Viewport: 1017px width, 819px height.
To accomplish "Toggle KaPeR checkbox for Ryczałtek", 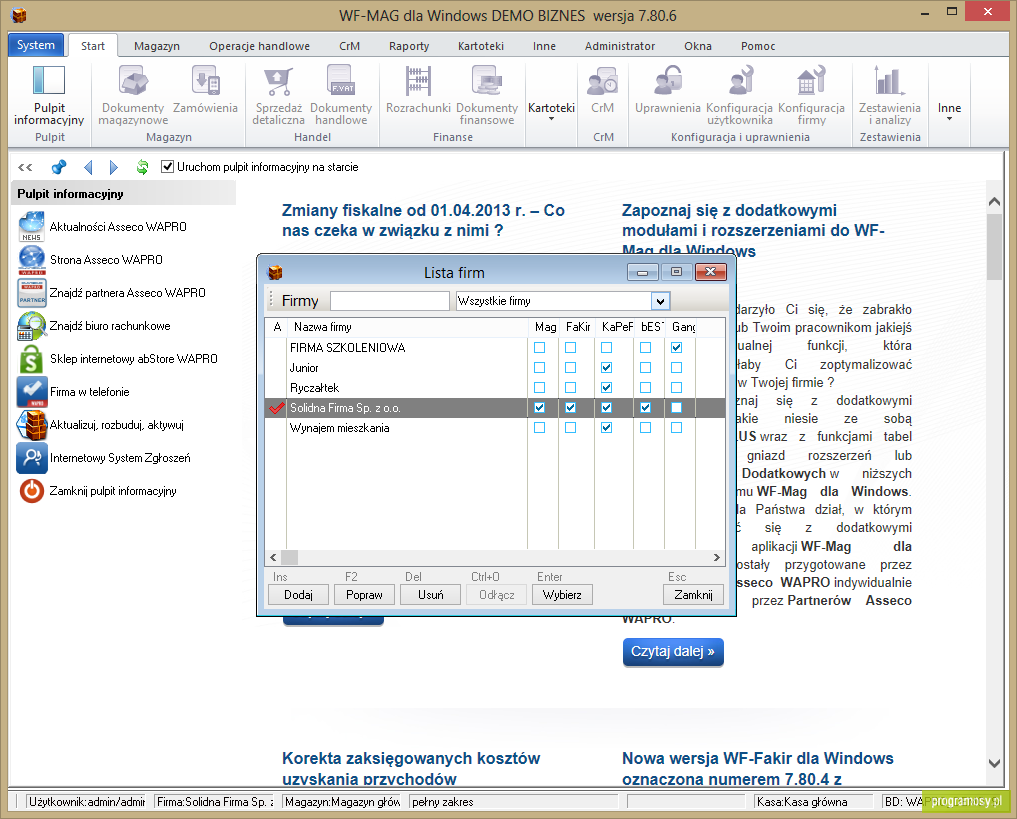I will (x=606, y=388).
